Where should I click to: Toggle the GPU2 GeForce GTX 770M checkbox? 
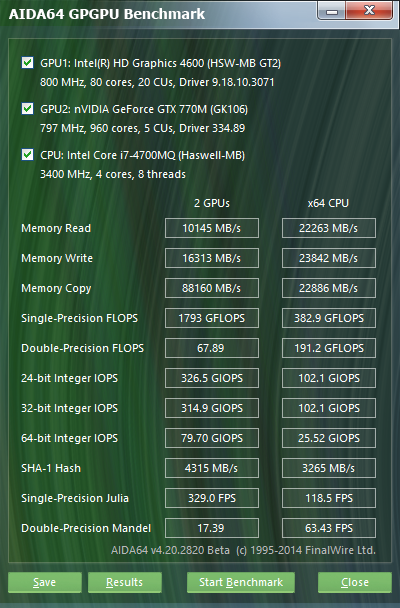[28, 109]
